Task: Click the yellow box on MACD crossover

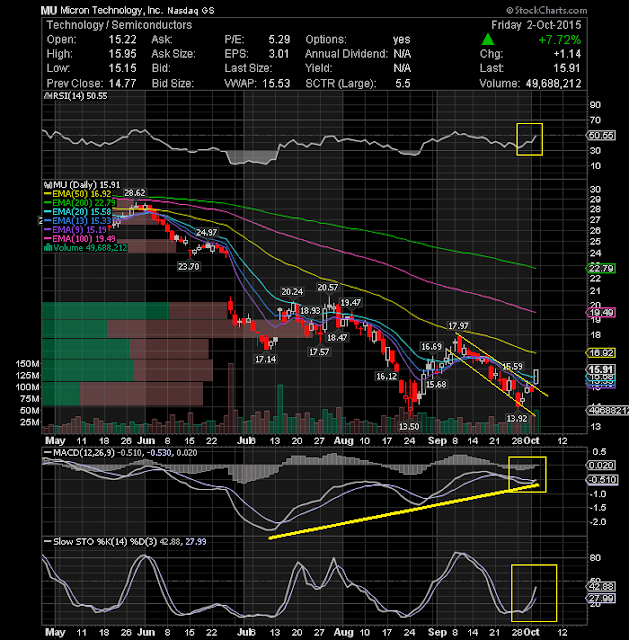Action: pyautogui.click(x=527, y=474)
